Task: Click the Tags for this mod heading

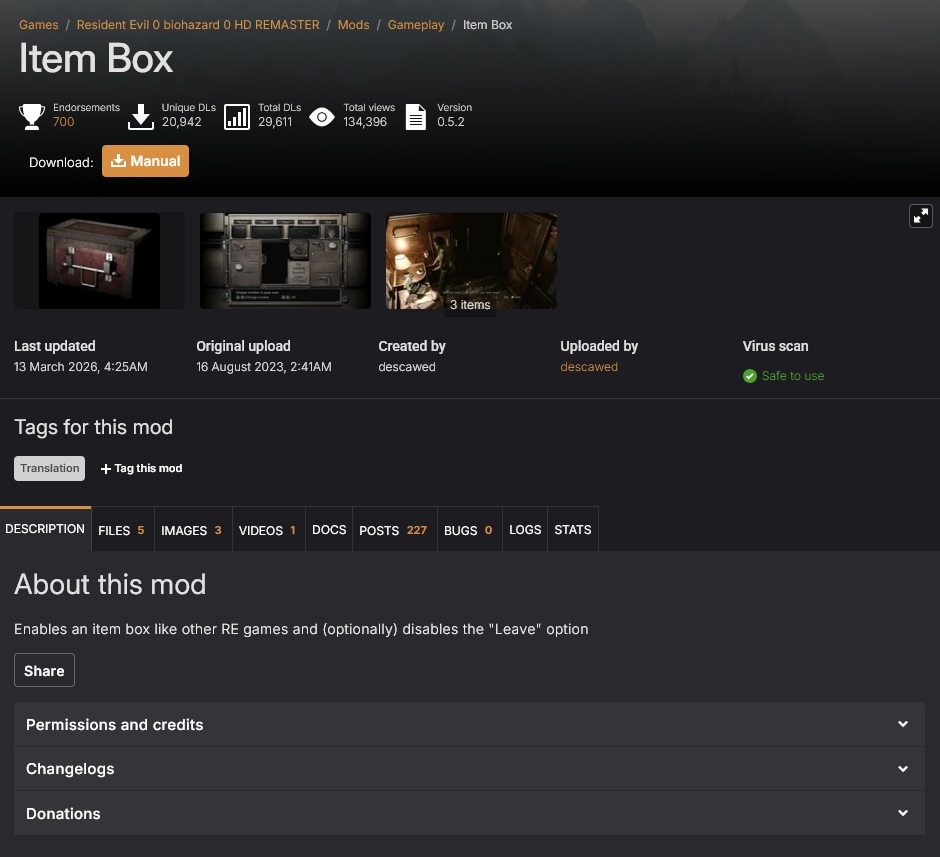Action: click(x=94, y=427)
